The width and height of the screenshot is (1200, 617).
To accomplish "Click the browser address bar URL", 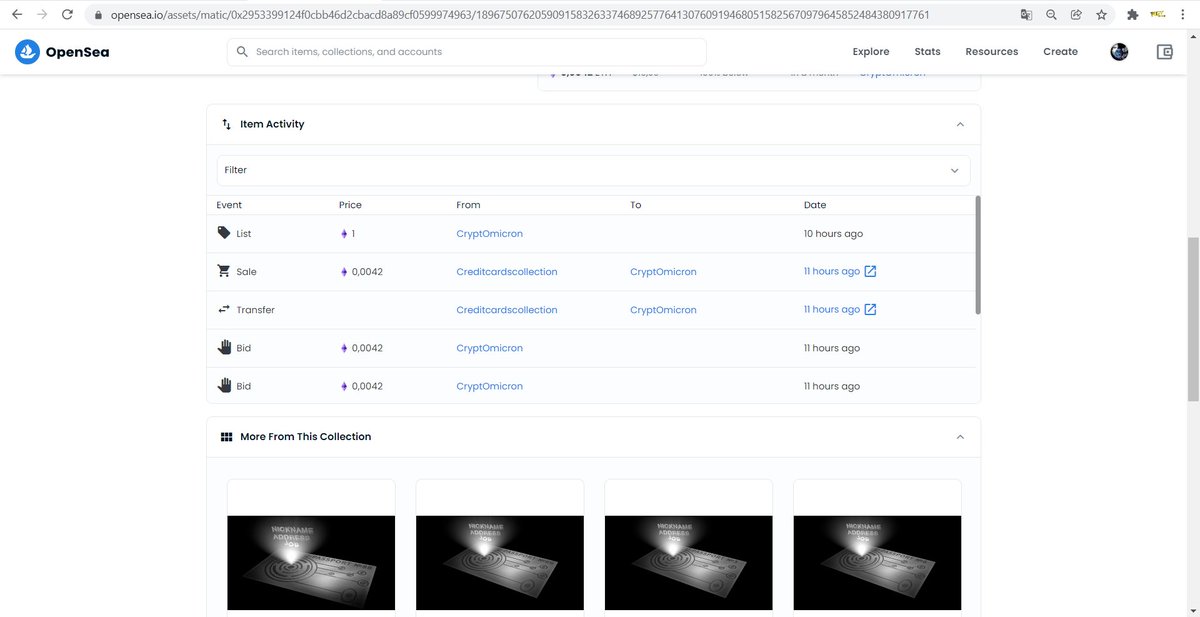I will click(520, 15).
